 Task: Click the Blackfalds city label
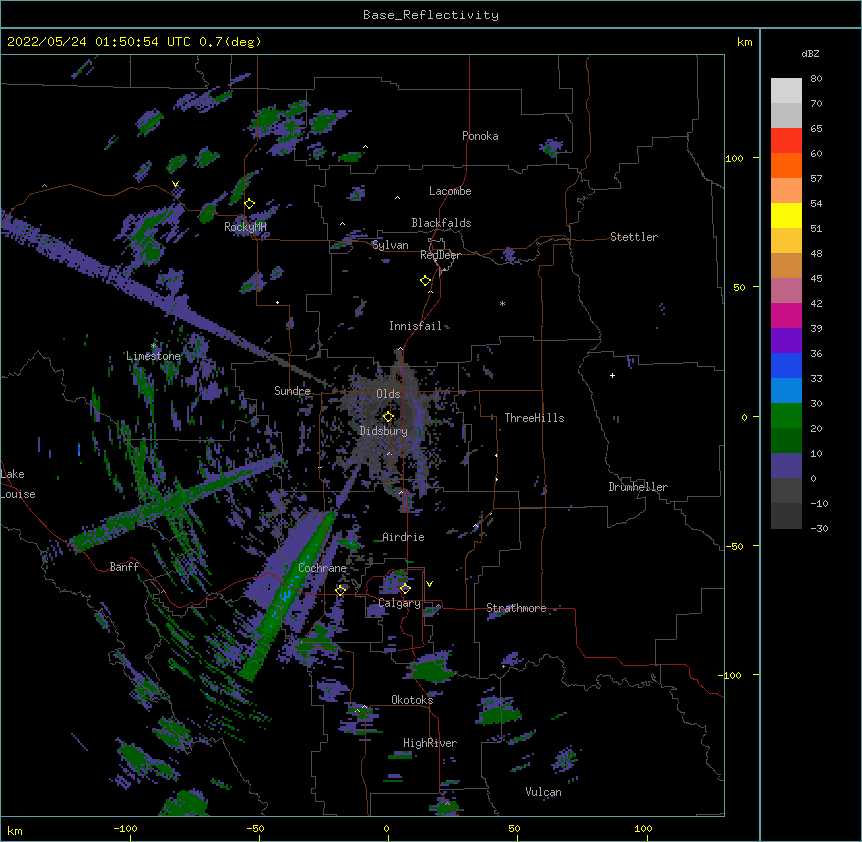[x=441, y=223]
